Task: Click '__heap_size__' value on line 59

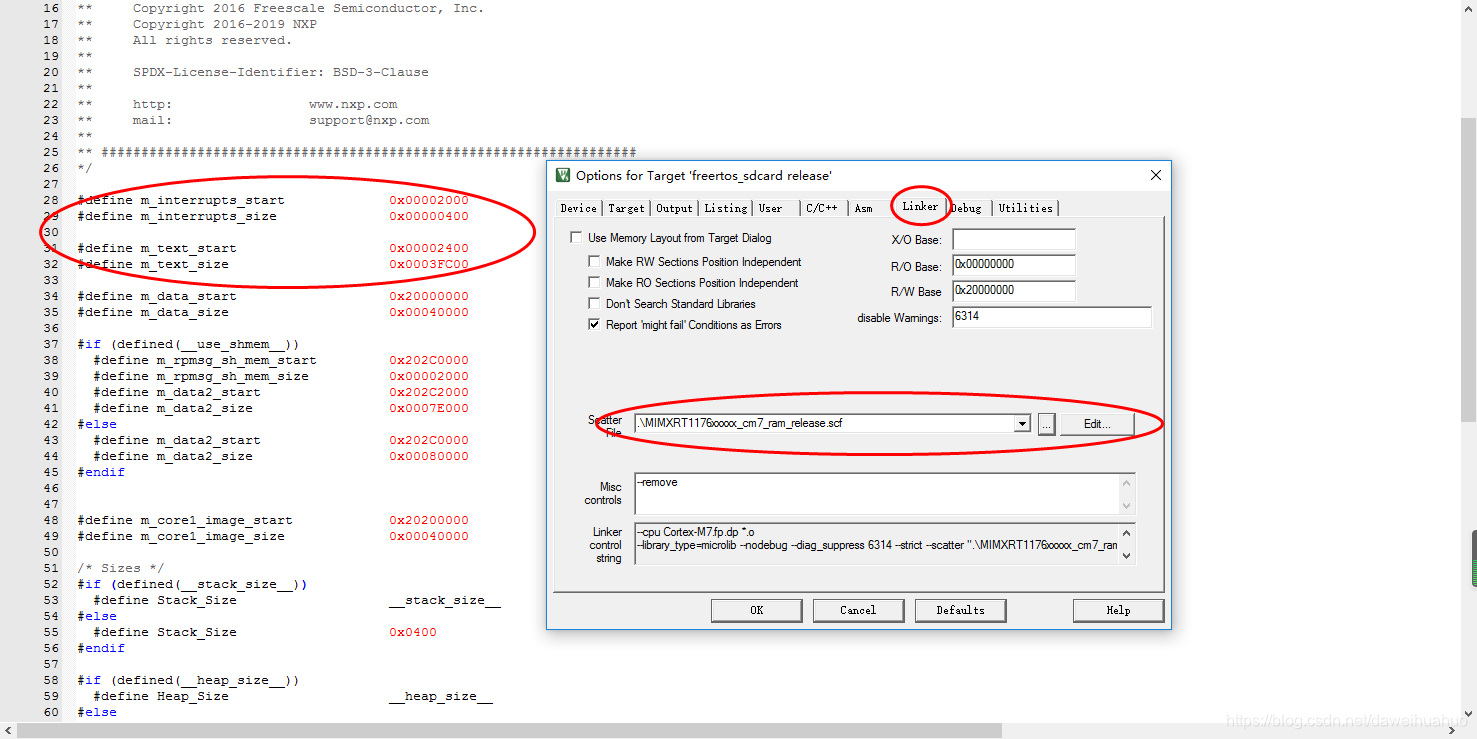Action: click(x=441, y=696)
